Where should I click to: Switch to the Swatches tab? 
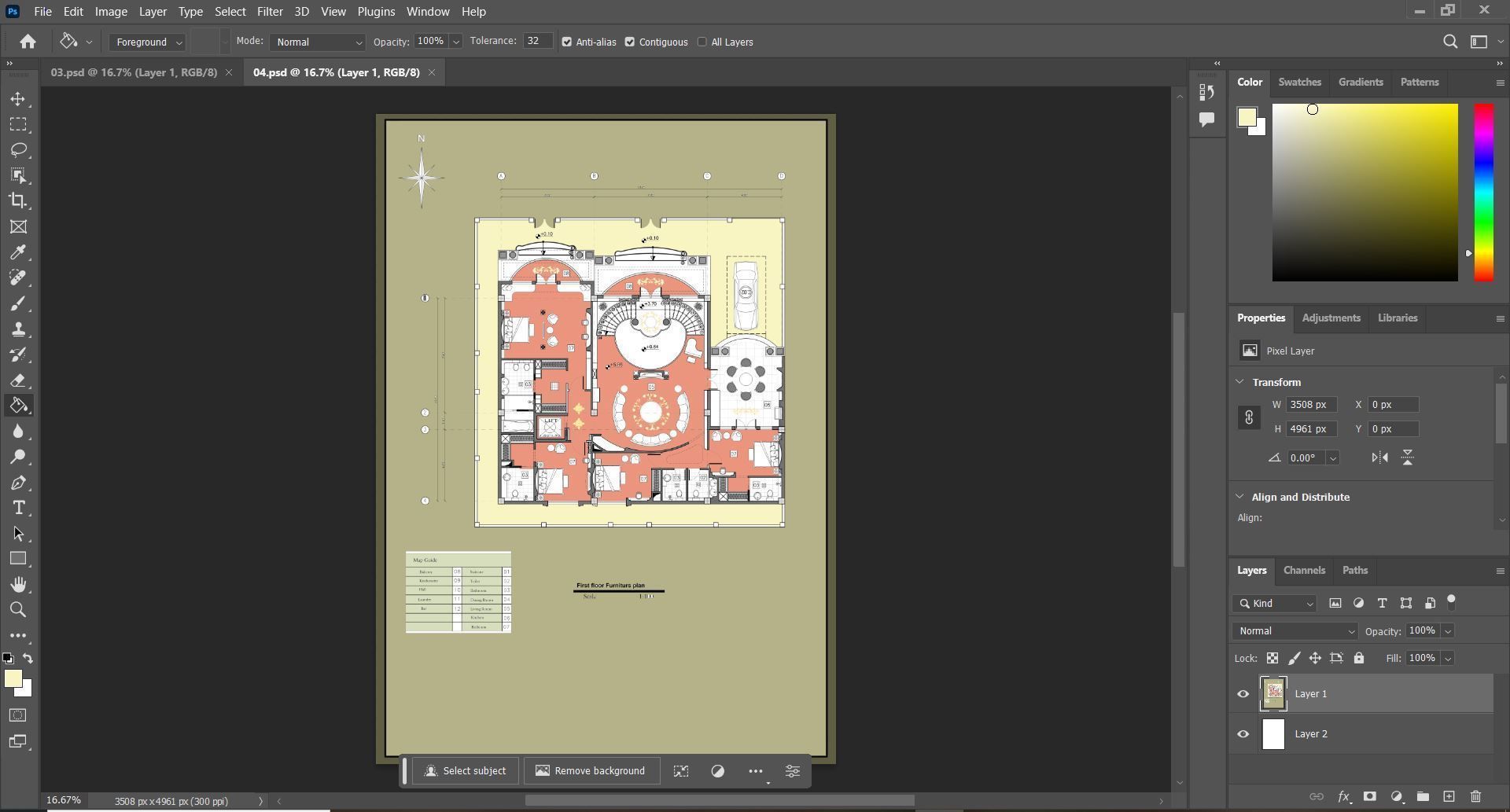[x=1299, y=82]
